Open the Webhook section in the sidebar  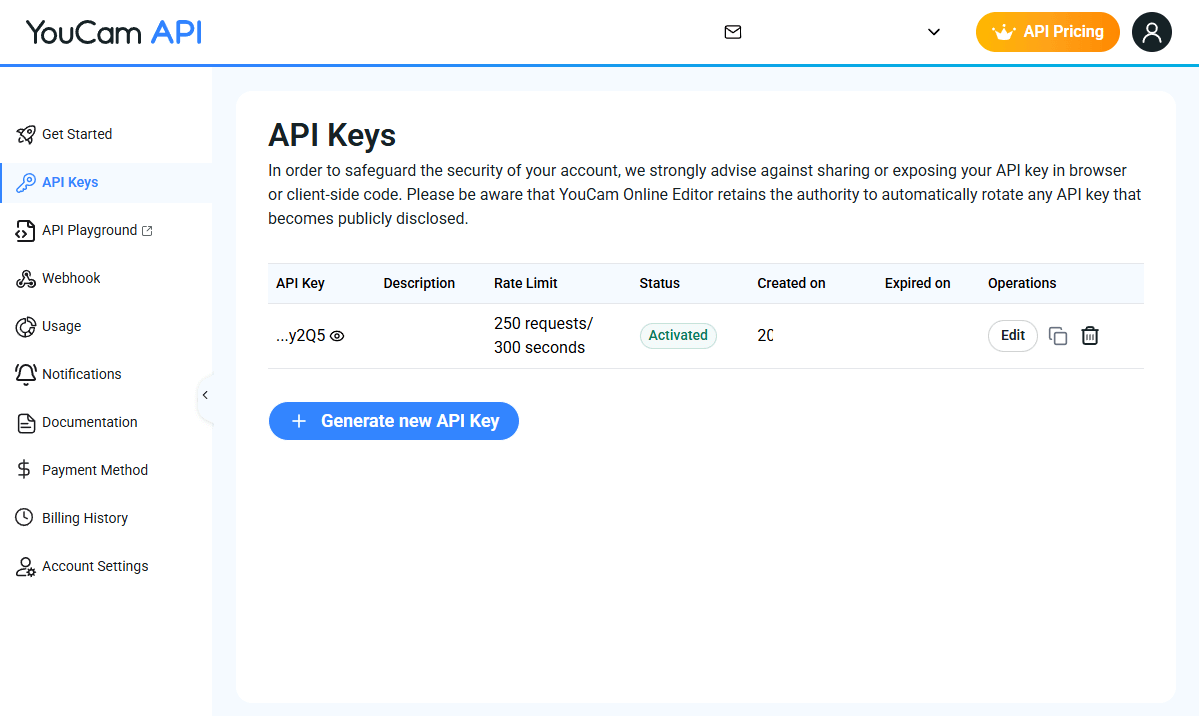(x=70, y=278)
